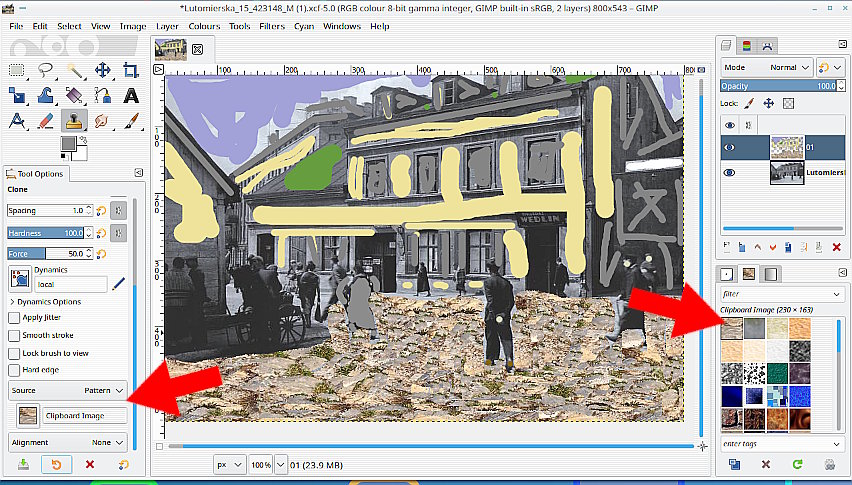Reset the Spacing value to default
The image size is (852, 485).
tap(101, 211)
